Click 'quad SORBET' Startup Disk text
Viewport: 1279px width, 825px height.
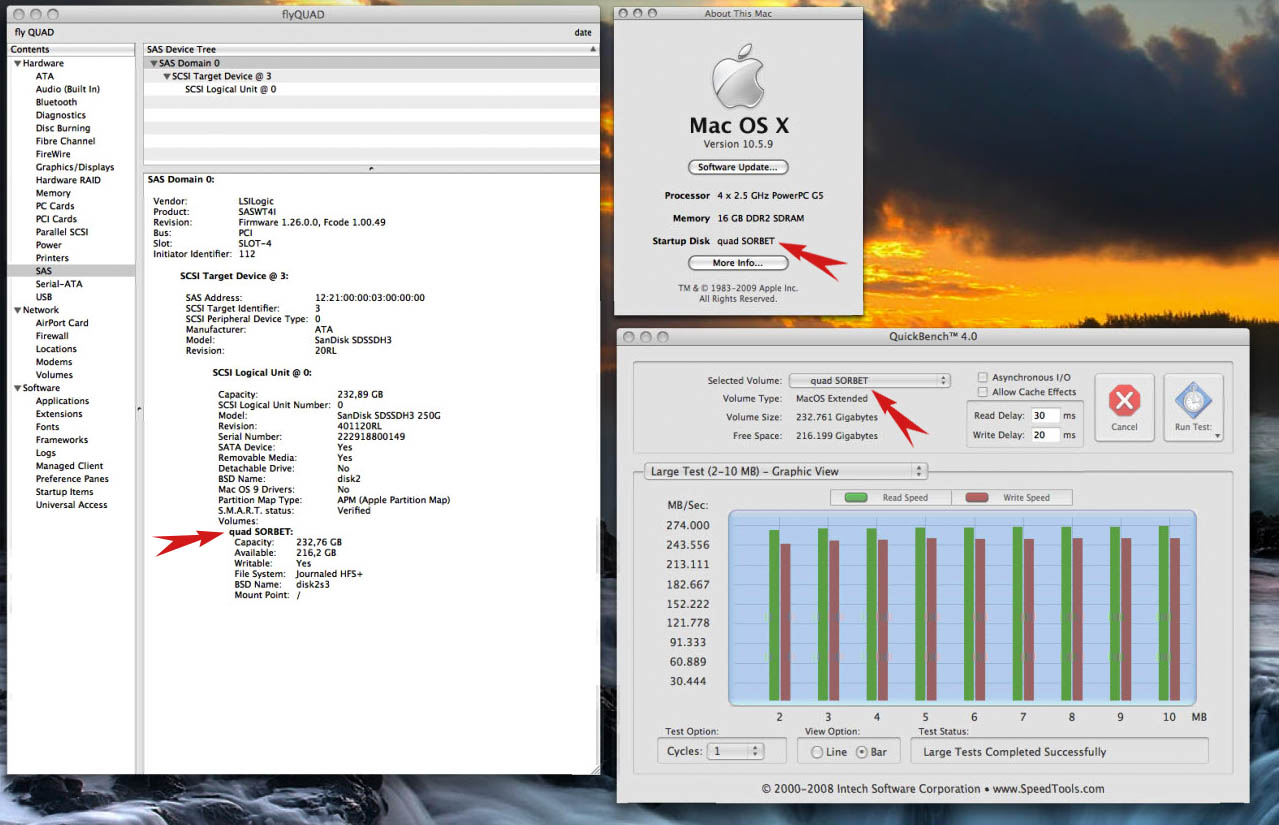point(746,241)
